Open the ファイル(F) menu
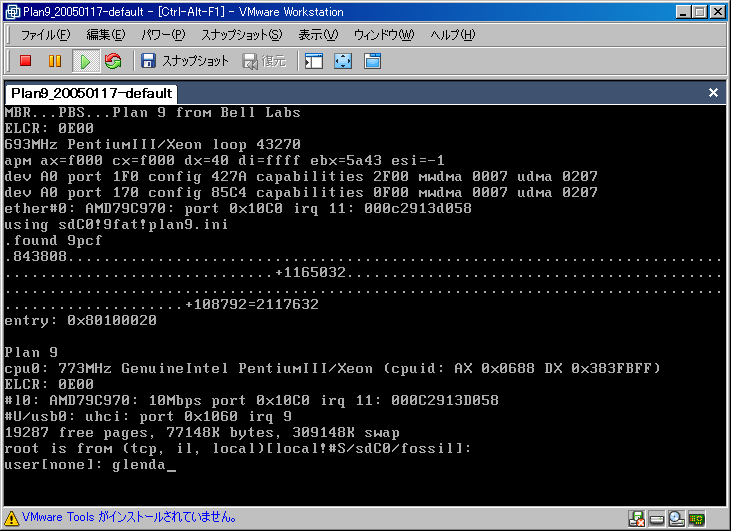This screenshot has width=731, height=531. pos(45,35)
